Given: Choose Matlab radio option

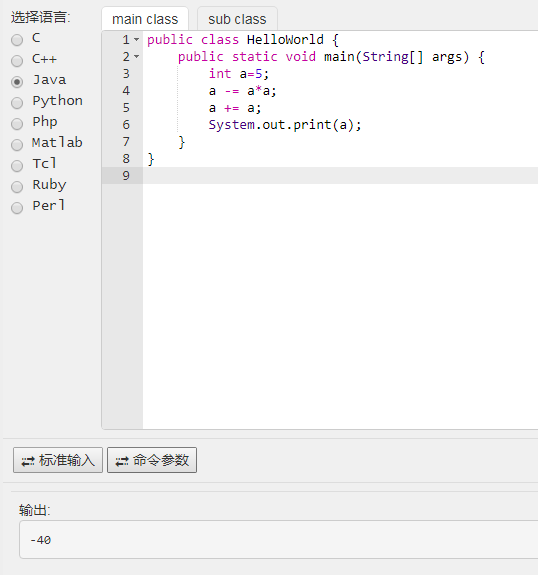Looking at the screenshot, I should 17,144.
